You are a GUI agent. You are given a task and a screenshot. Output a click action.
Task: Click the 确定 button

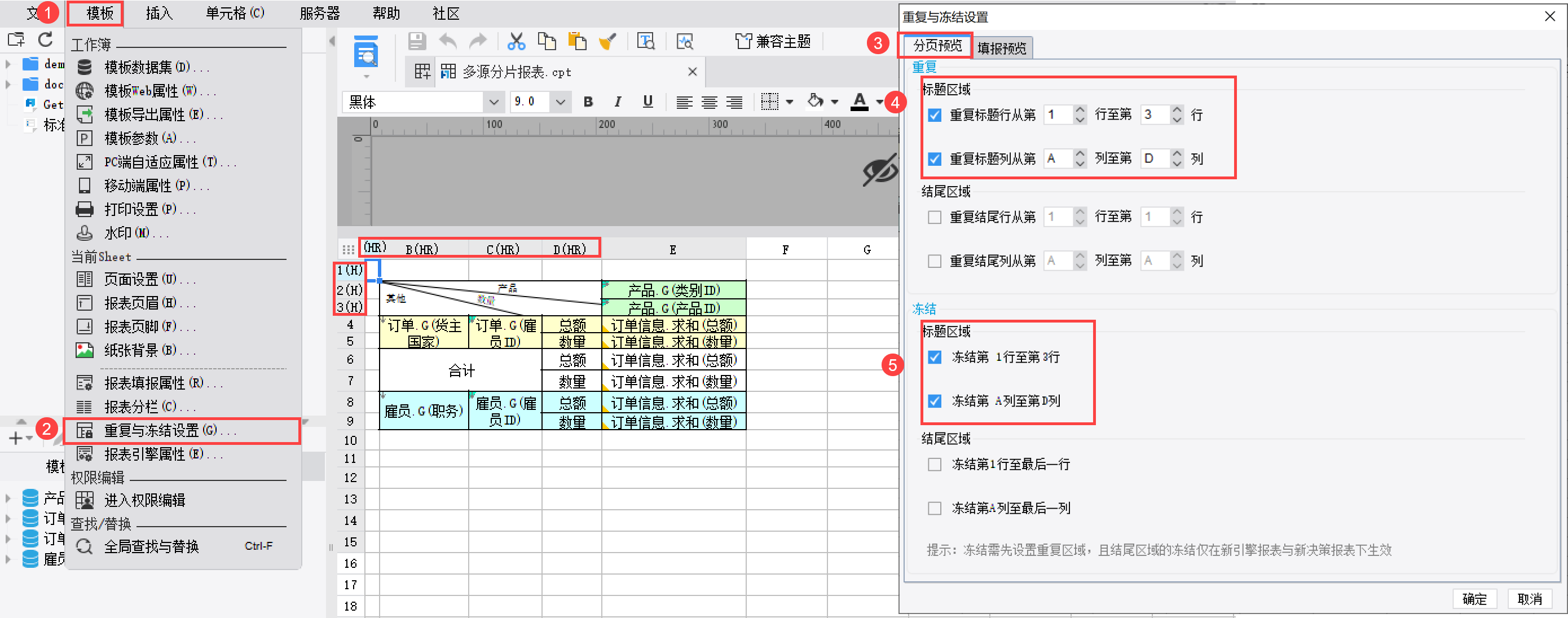click(x=1474, y=599)
